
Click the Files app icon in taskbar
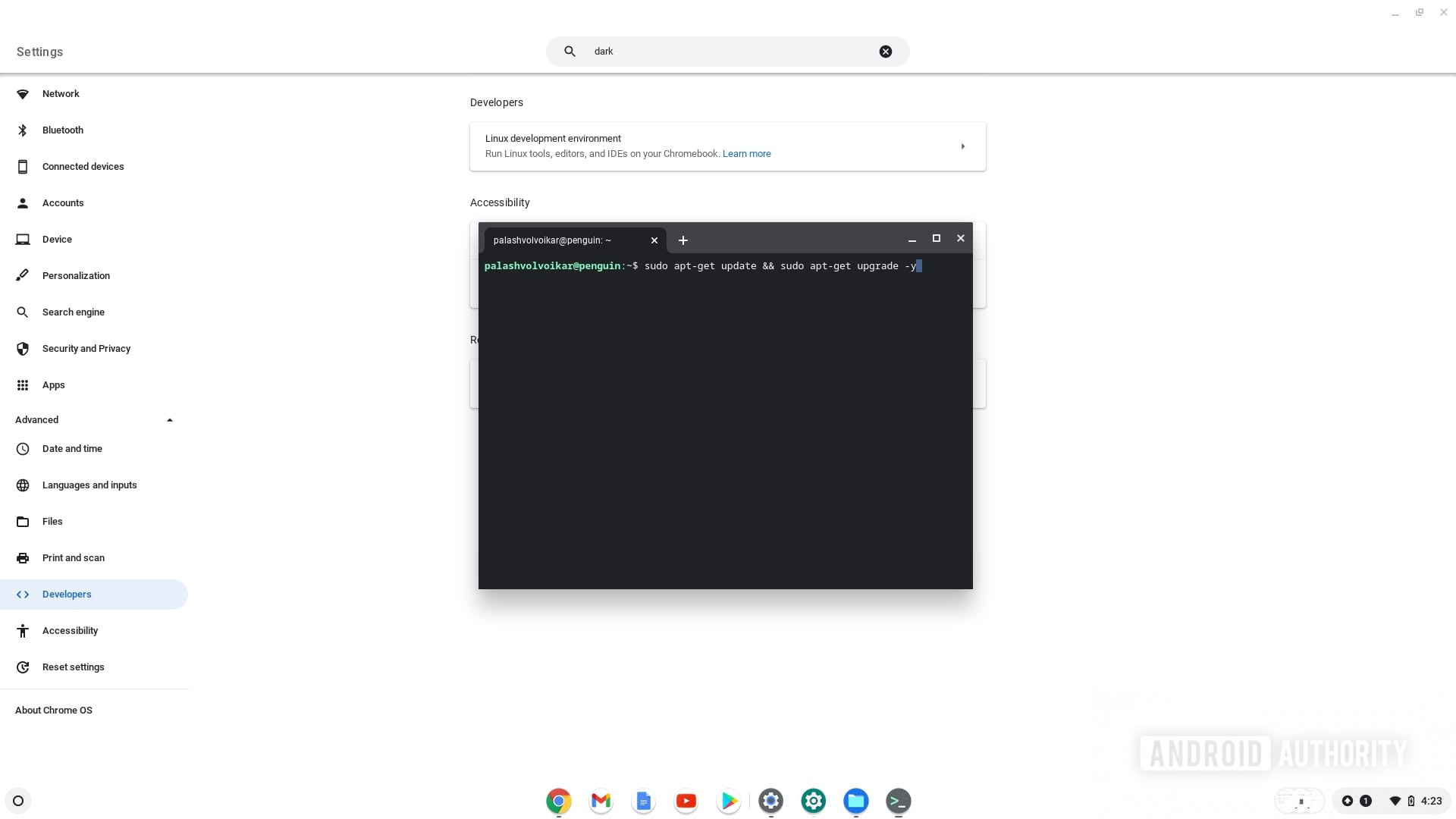(x=857, y=800)
